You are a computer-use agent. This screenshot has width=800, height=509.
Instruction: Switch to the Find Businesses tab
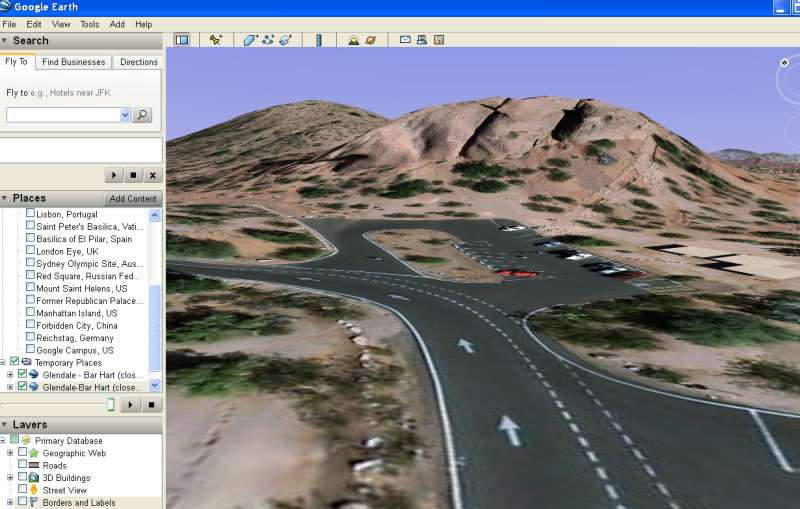(x=73, y=62)
